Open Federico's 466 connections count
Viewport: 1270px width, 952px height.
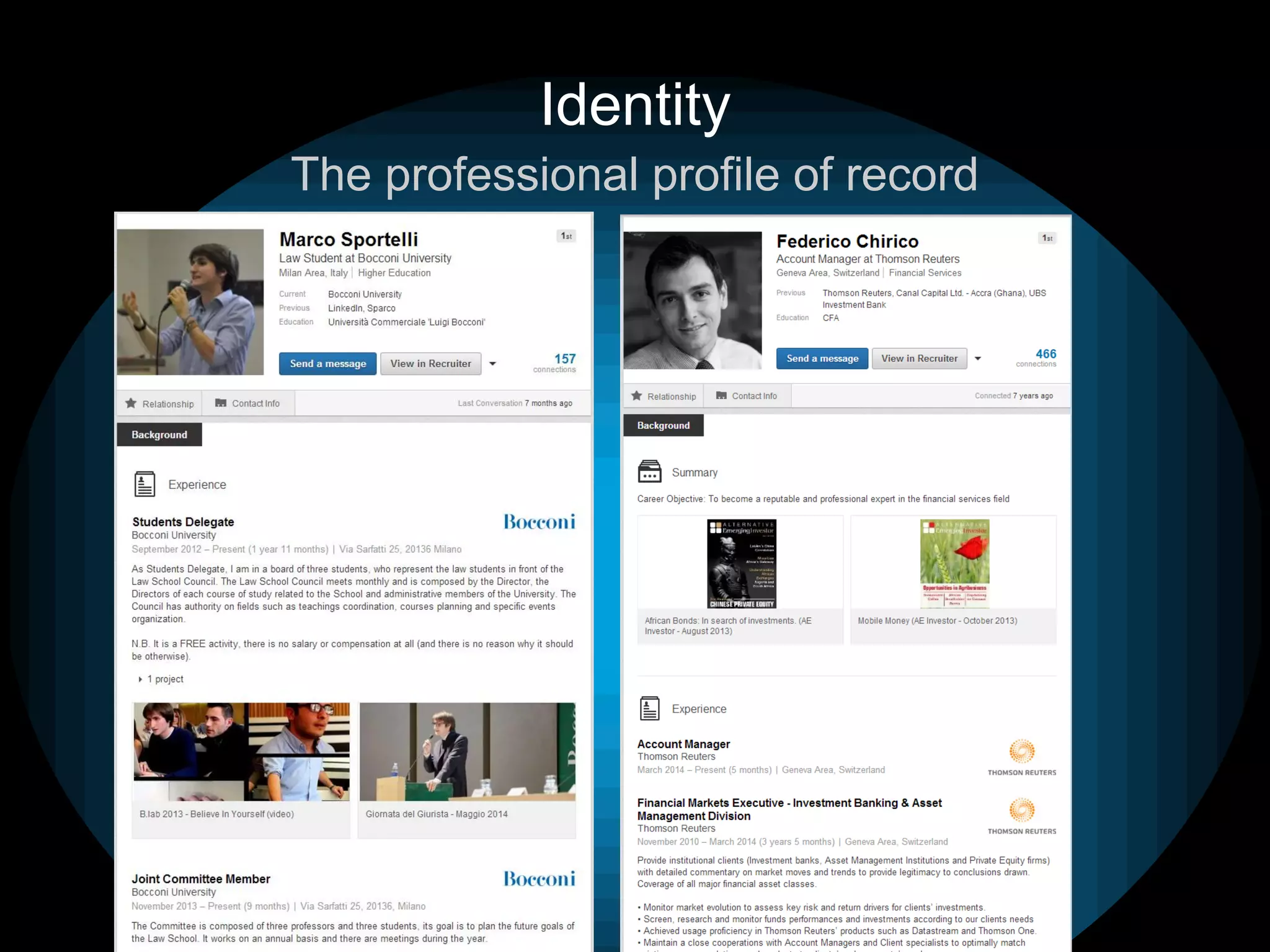[x=1036, y=358]
